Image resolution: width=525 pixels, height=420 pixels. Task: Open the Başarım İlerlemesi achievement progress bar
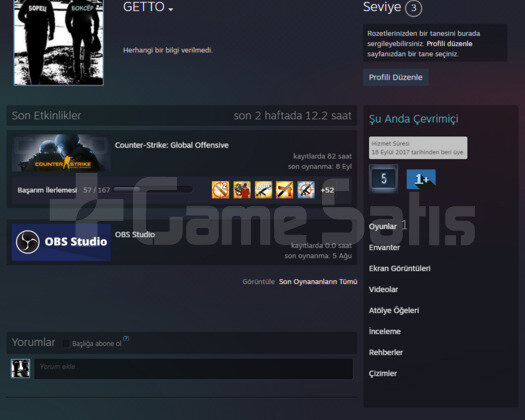point(153,190)
